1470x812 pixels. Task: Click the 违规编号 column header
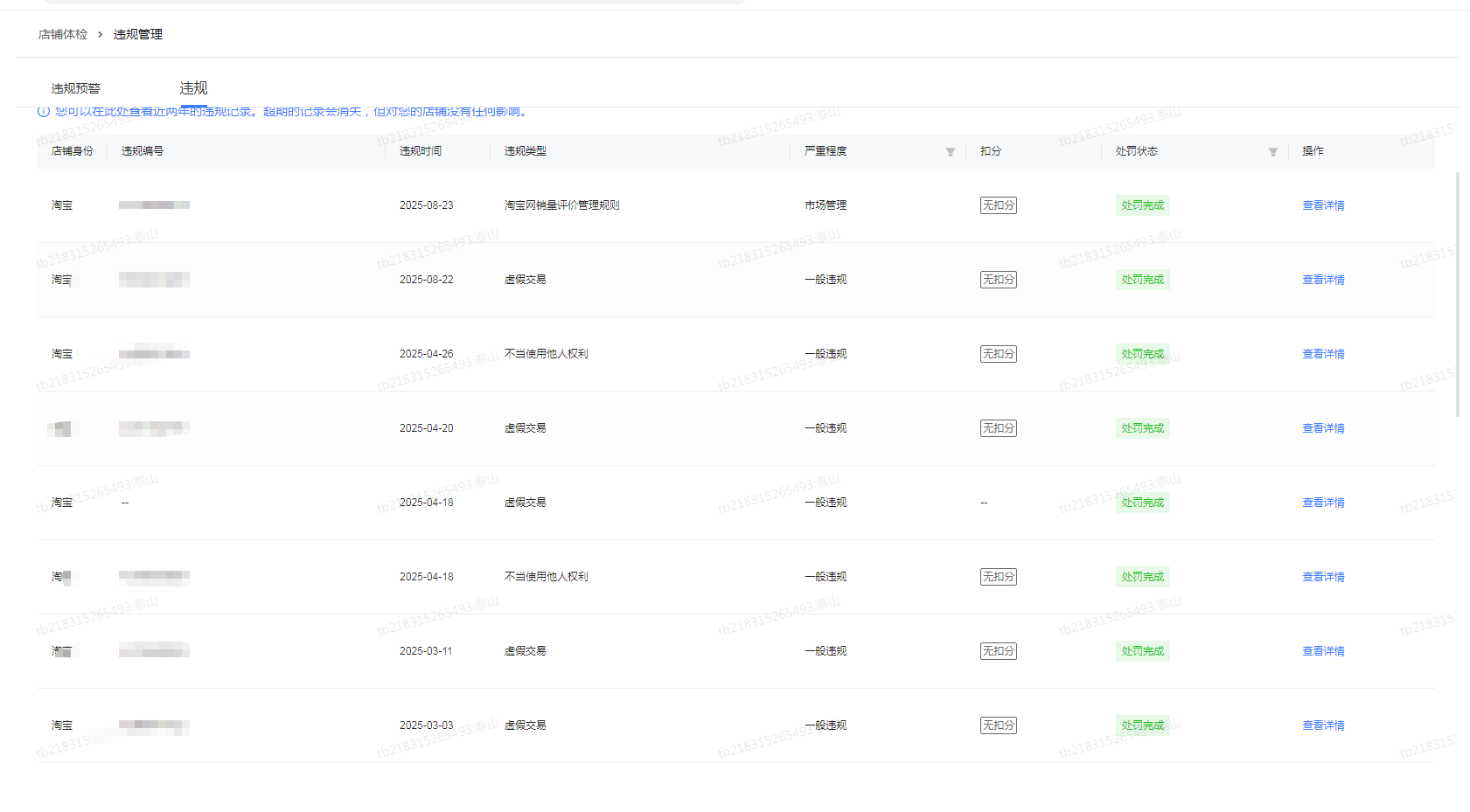[x=143, y=151]
